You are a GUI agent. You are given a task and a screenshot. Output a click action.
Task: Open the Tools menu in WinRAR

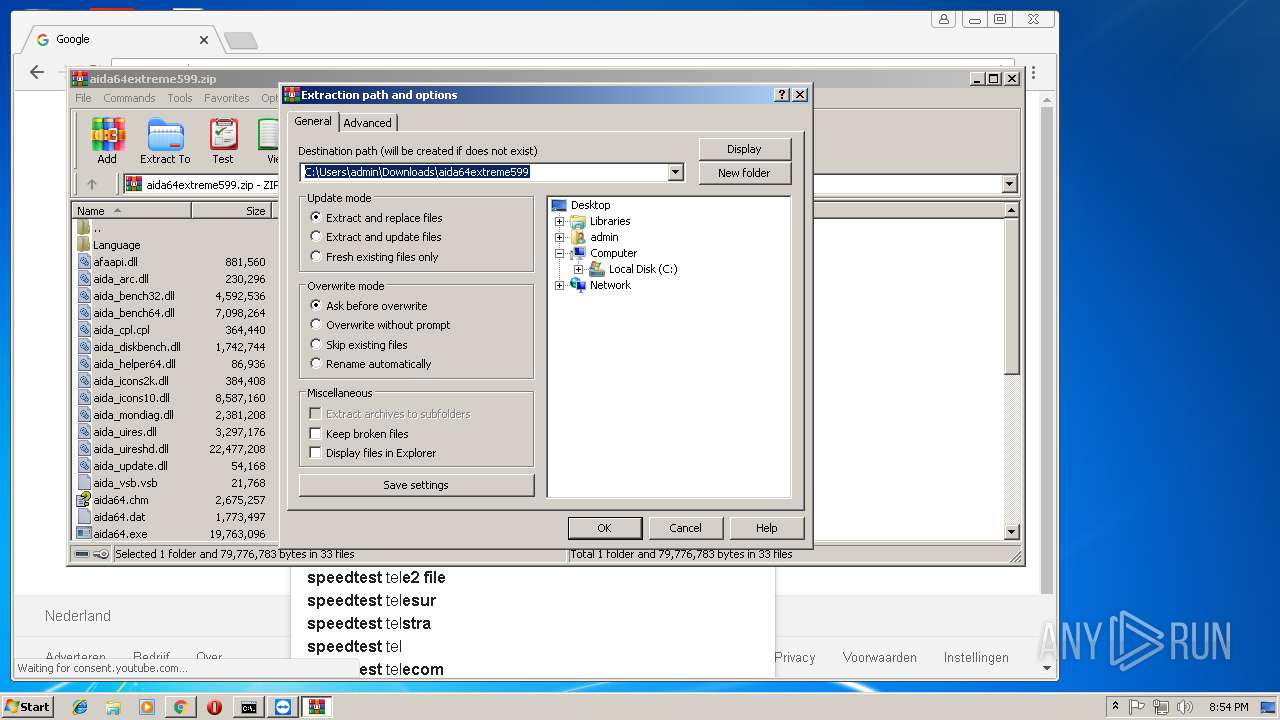click(x=180, y=98)
